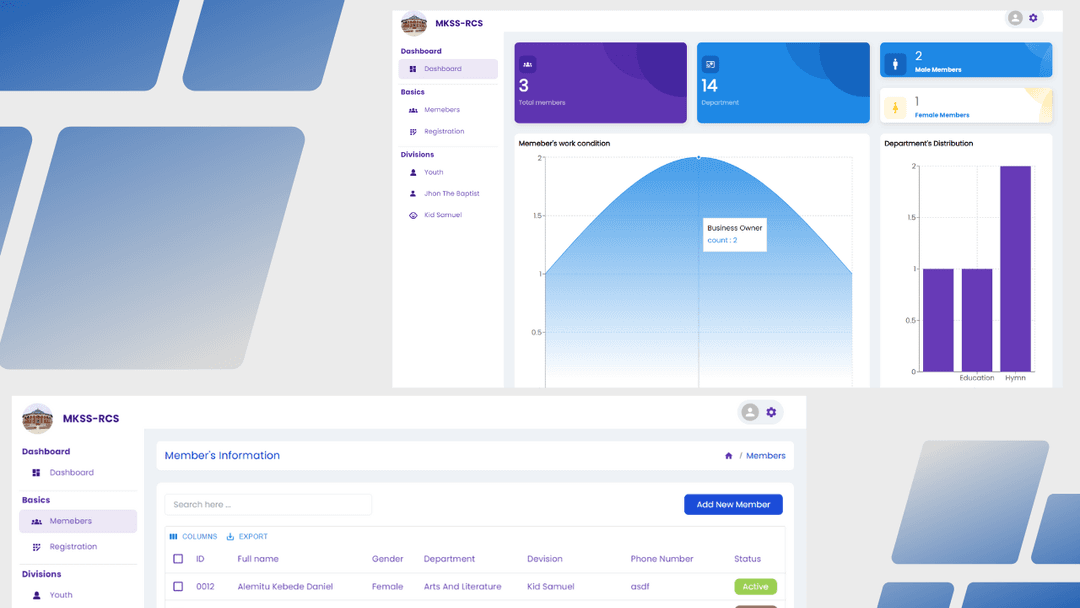
Task: Open the EXPORT options menu
Action: click(x=247, y=537)
